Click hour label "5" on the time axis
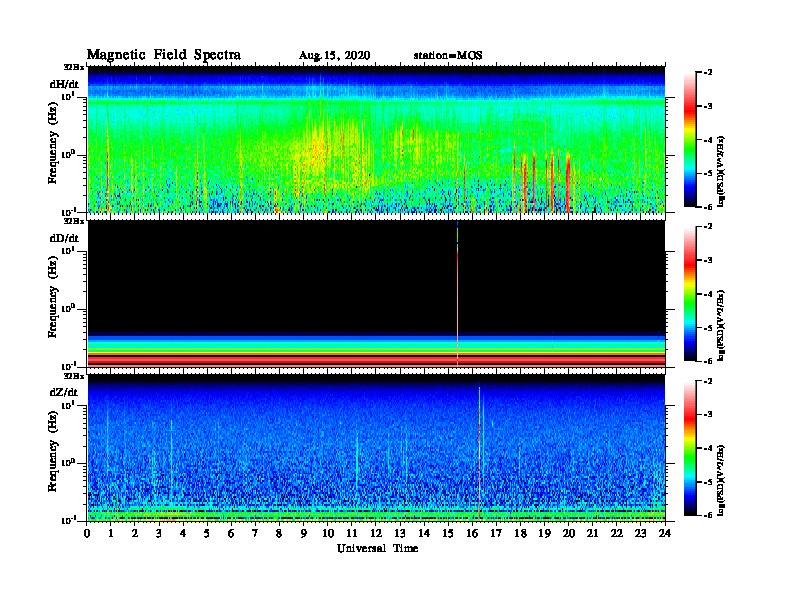Screen dimensions: 792x612 pyautogui.click(x=207, y=533)
